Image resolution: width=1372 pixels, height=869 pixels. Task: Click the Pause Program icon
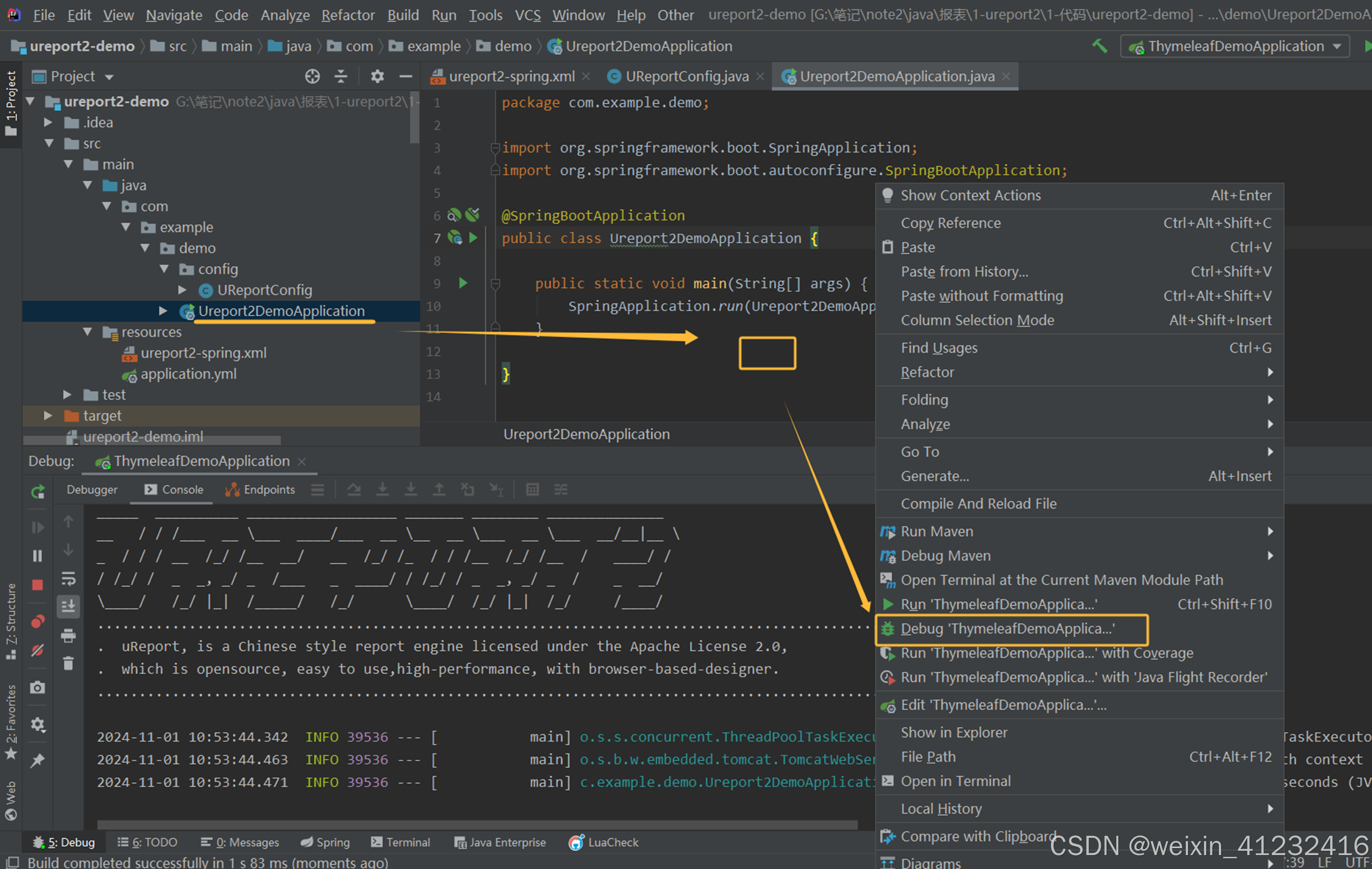click(37, 555)
